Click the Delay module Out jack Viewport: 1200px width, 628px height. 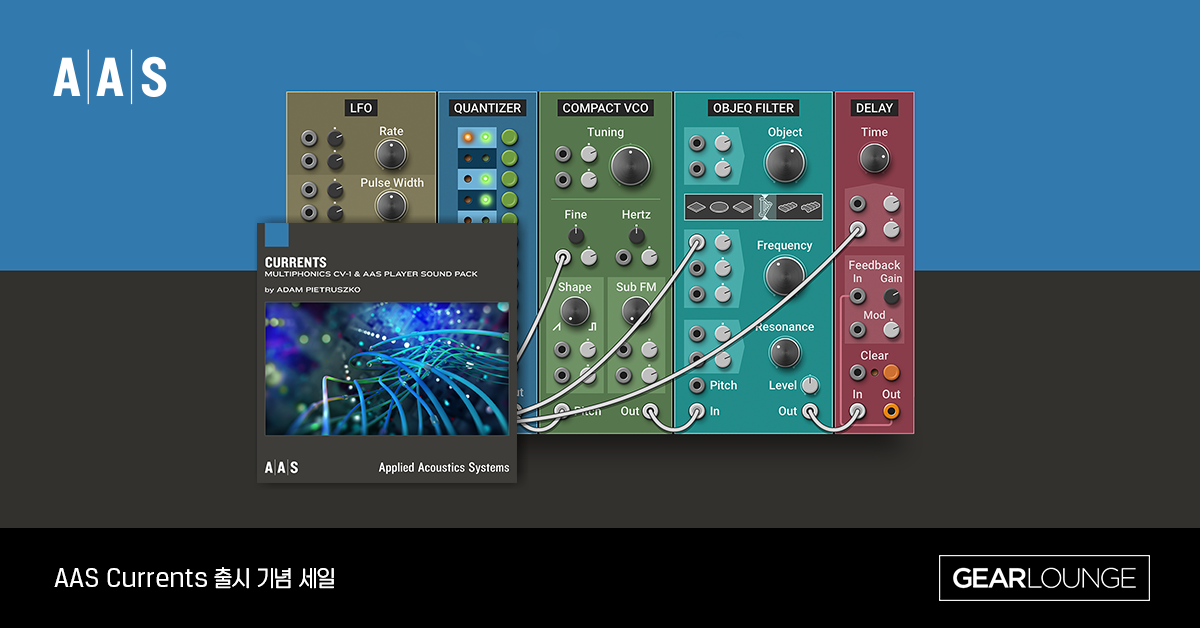coord(890,410)
